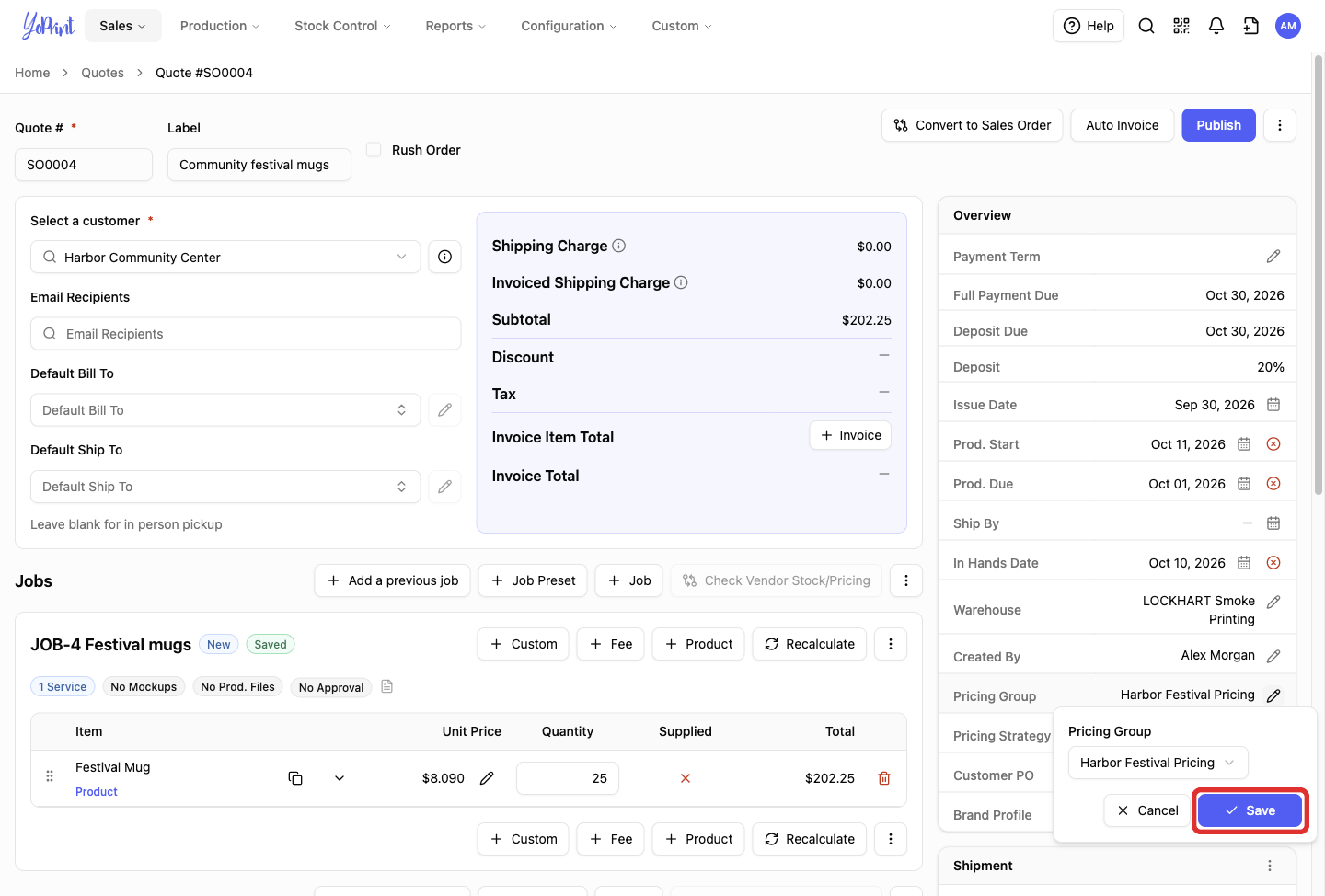
Task: Click the customer info icon
Action: (x=444, y=257)
